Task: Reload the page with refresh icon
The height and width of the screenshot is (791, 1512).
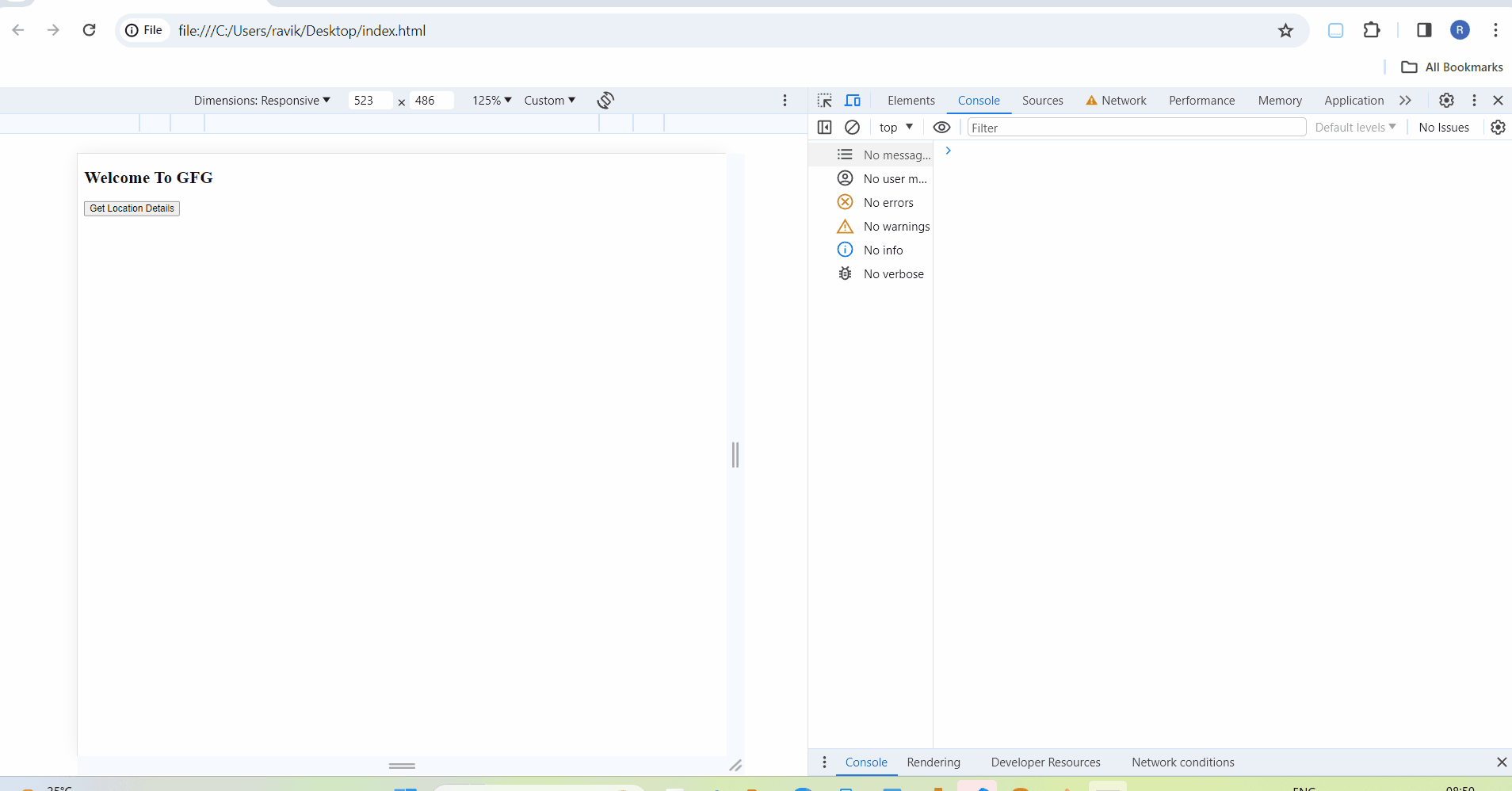Action: coord(89,30)
